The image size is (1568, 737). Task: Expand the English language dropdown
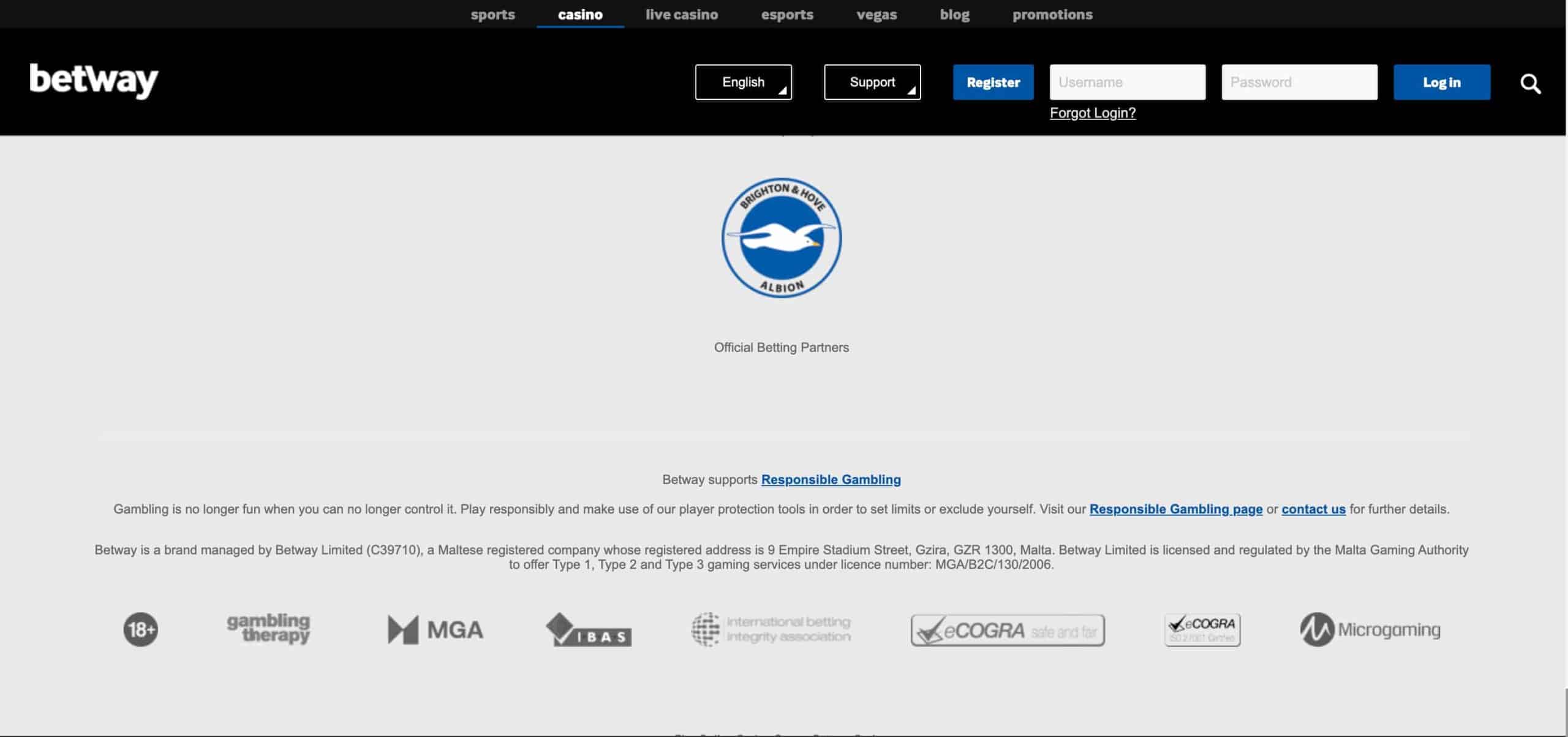pyautogui.click(x=743, y=82)
